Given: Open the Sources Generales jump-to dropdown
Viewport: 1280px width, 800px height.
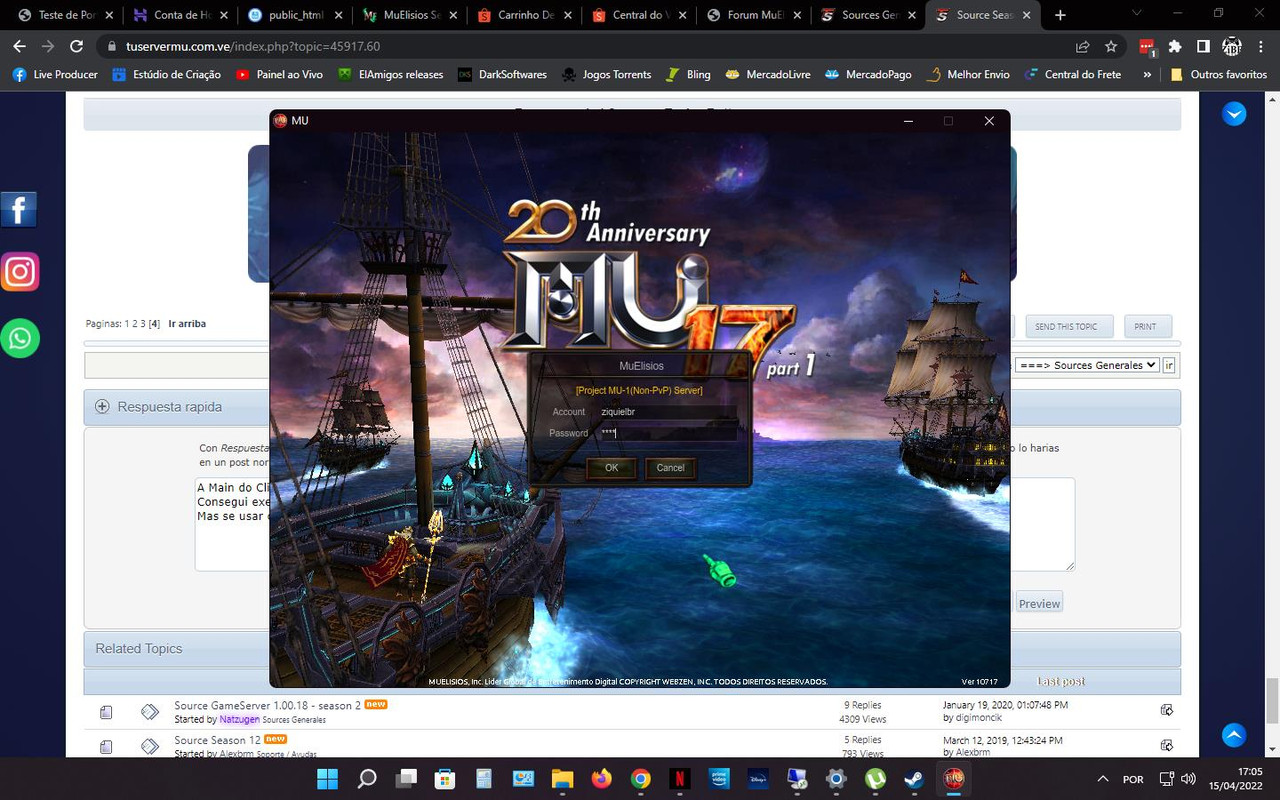Looking at the screenshot, I should tap(1087, 365).
